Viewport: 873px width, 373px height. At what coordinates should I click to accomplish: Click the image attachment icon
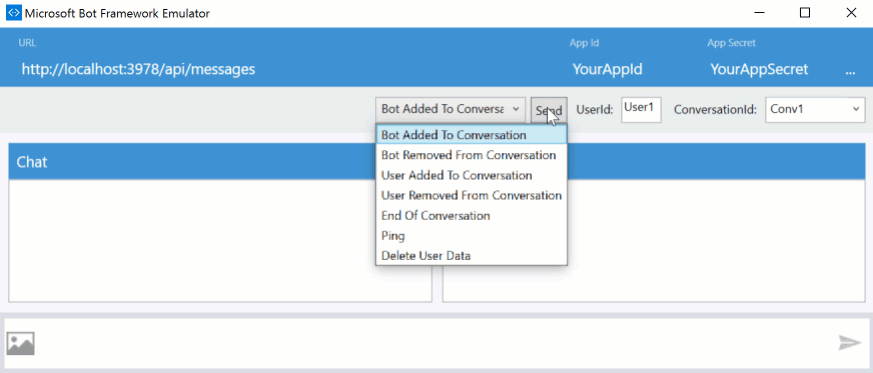(x=21, y=343)
